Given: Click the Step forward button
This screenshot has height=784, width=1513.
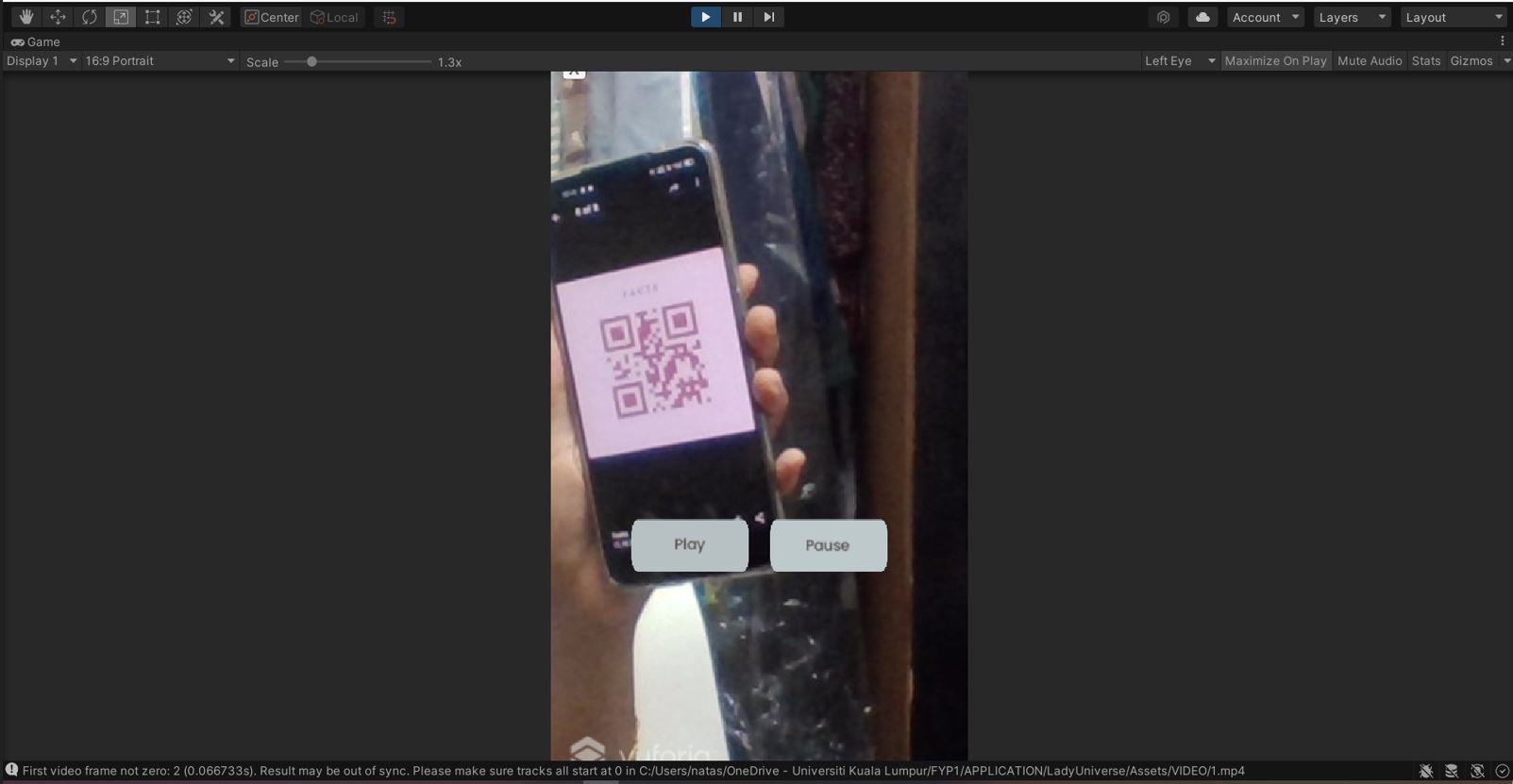Looking at the screenshot, I should pyautogui.click(x=769, y=17).
